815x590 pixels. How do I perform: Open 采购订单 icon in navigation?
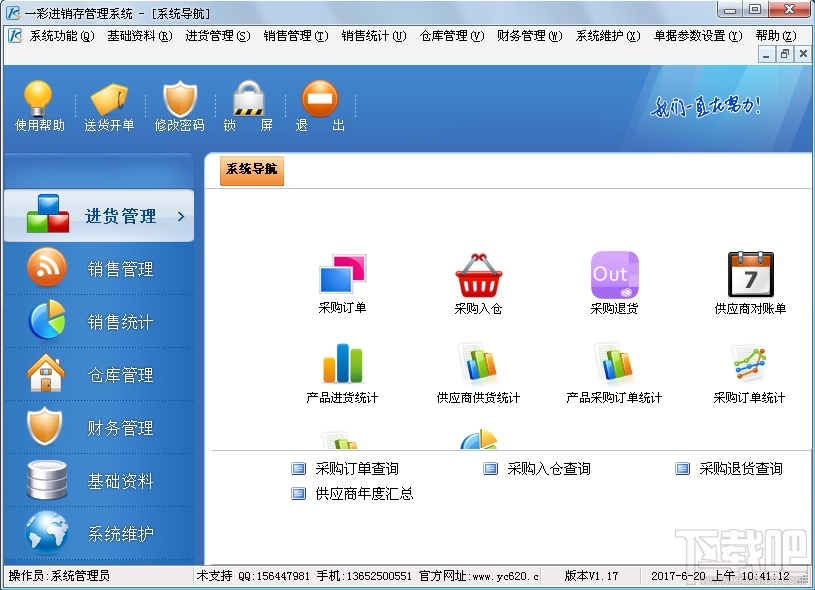tap(343, 274)
